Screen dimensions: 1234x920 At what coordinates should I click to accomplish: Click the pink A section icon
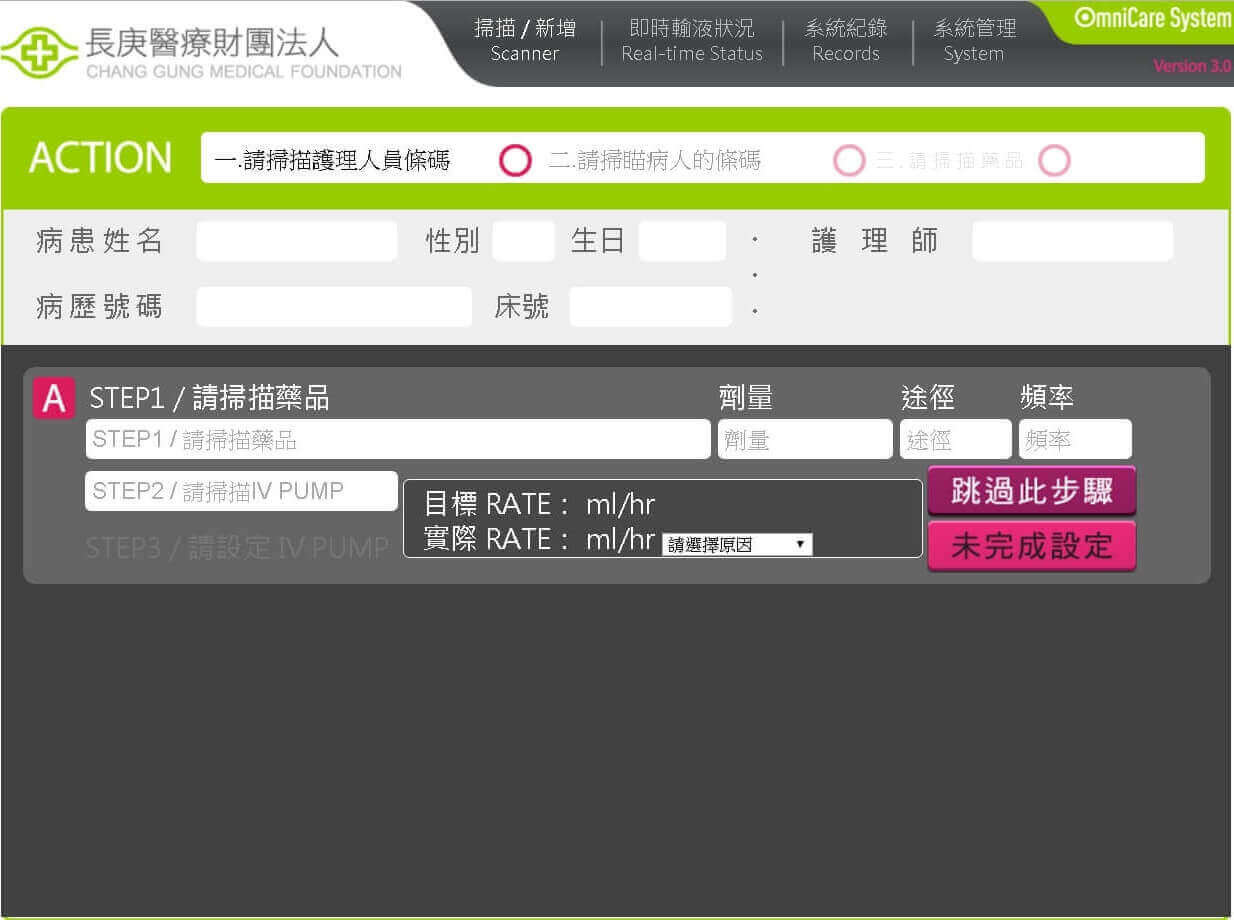(x=53, y=398)
